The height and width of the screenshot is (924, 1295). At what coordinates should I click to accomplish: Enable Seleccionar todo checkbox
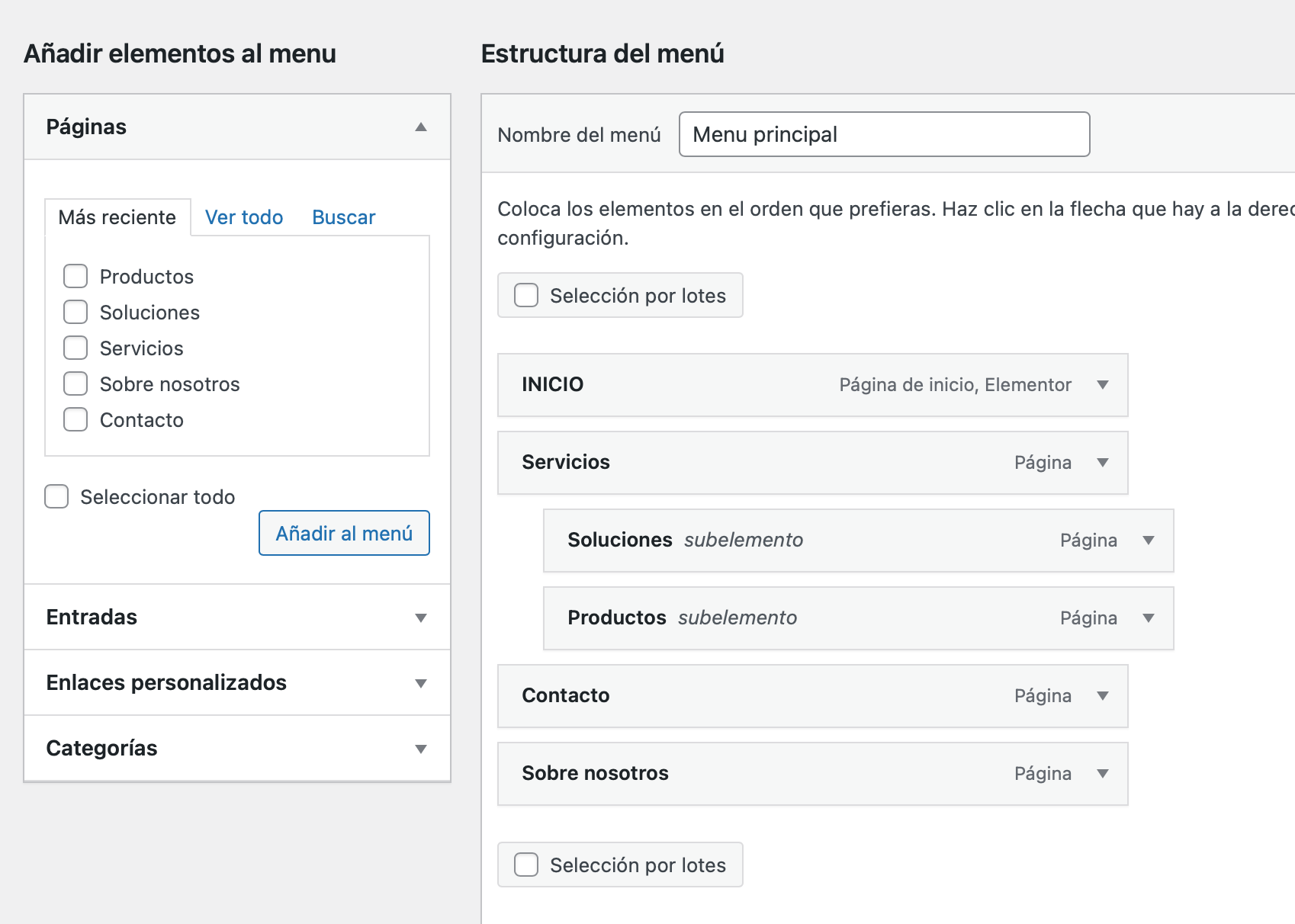56,496
